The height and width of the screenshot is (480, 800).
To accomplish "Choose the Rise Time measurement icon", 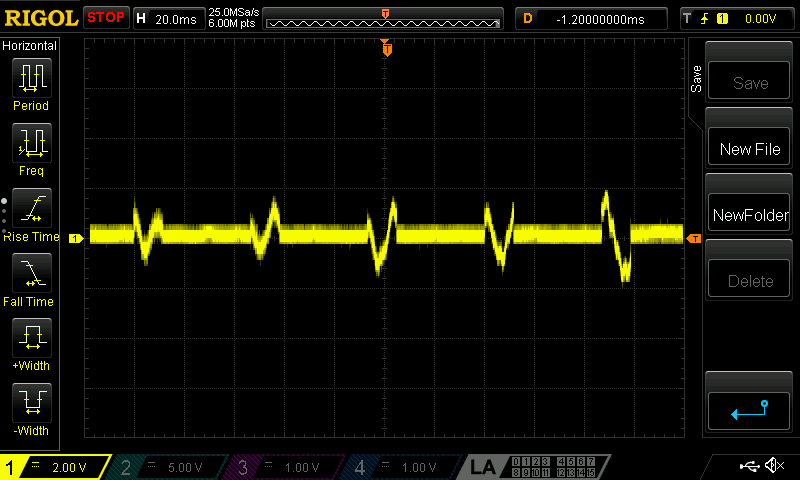I will point(32,208).
